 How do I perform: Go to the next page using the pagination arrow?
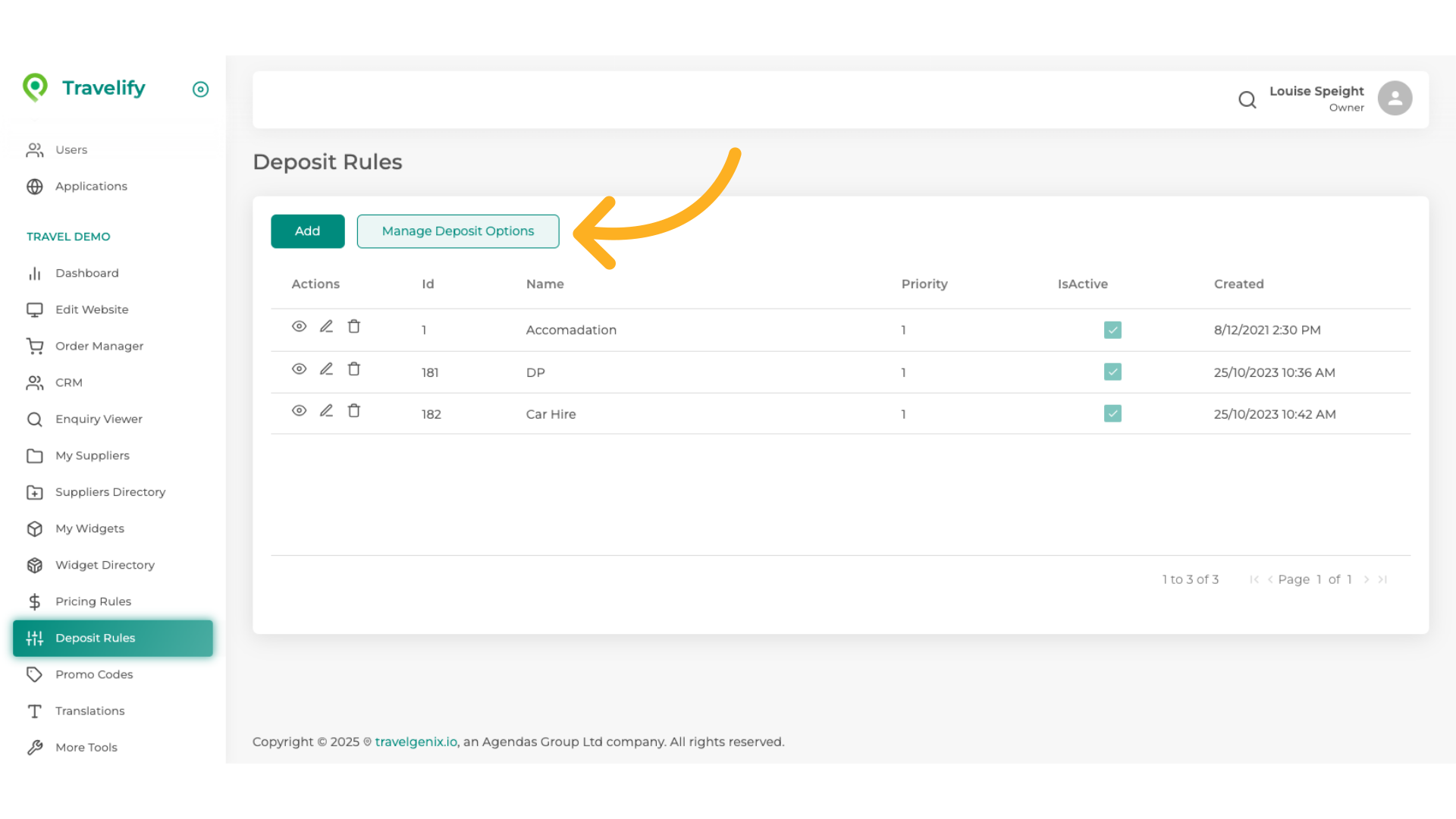tap(1367, 579)
